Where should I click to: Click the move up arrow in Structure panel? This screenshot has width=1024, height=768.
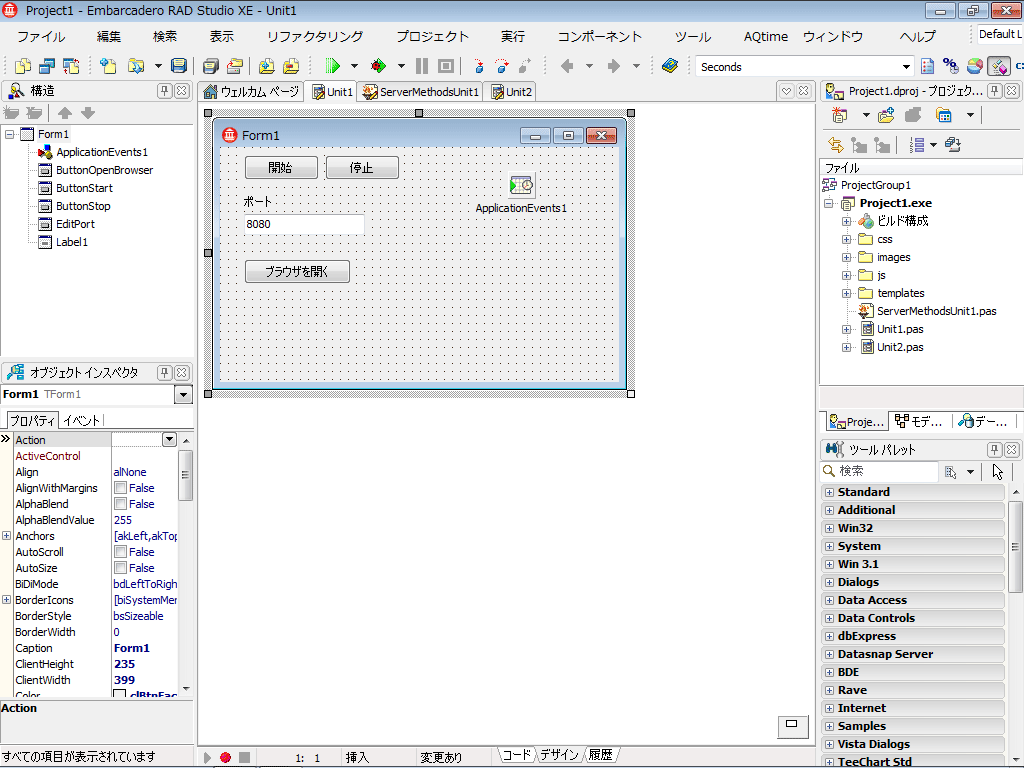(65, 113)
